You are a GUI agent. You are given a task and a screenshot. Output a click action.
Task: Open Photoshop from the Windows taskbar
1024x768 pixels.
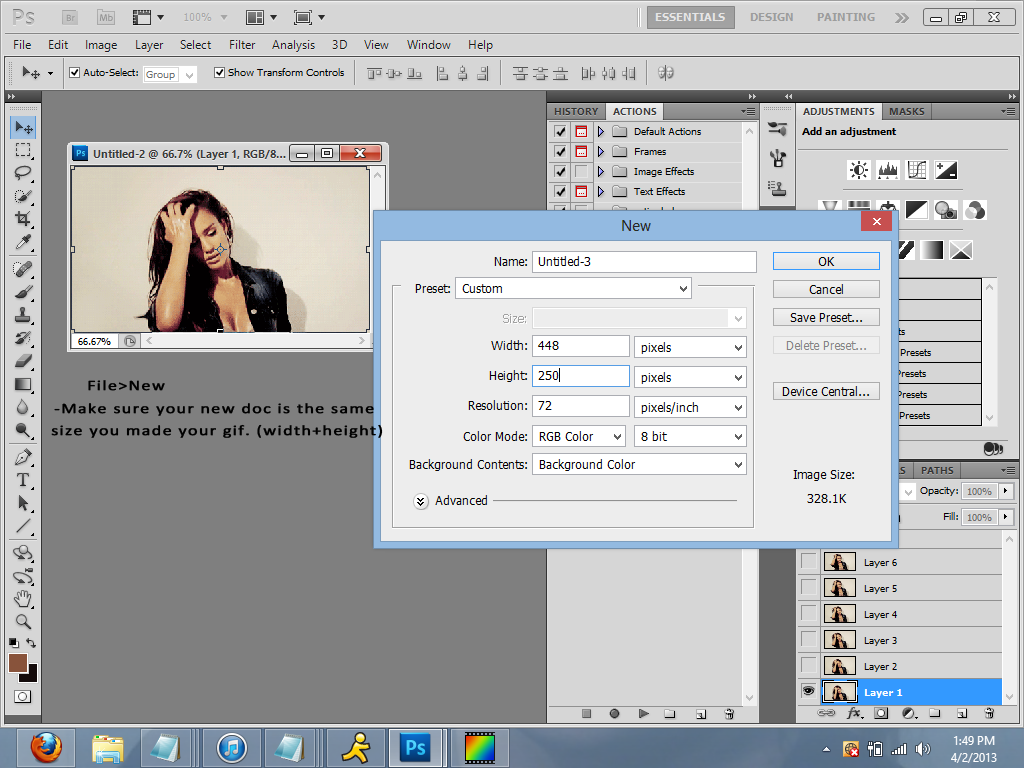414,747
